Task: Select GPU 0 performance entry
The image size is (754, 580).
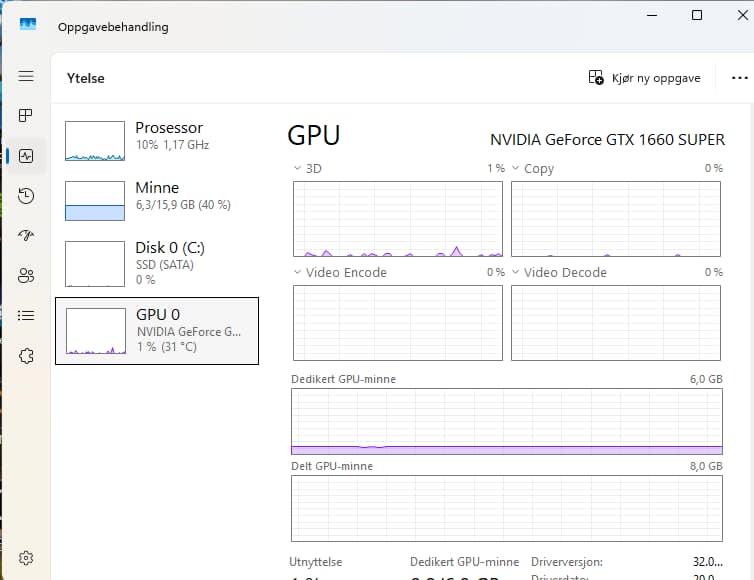Action: pos(157,331)
